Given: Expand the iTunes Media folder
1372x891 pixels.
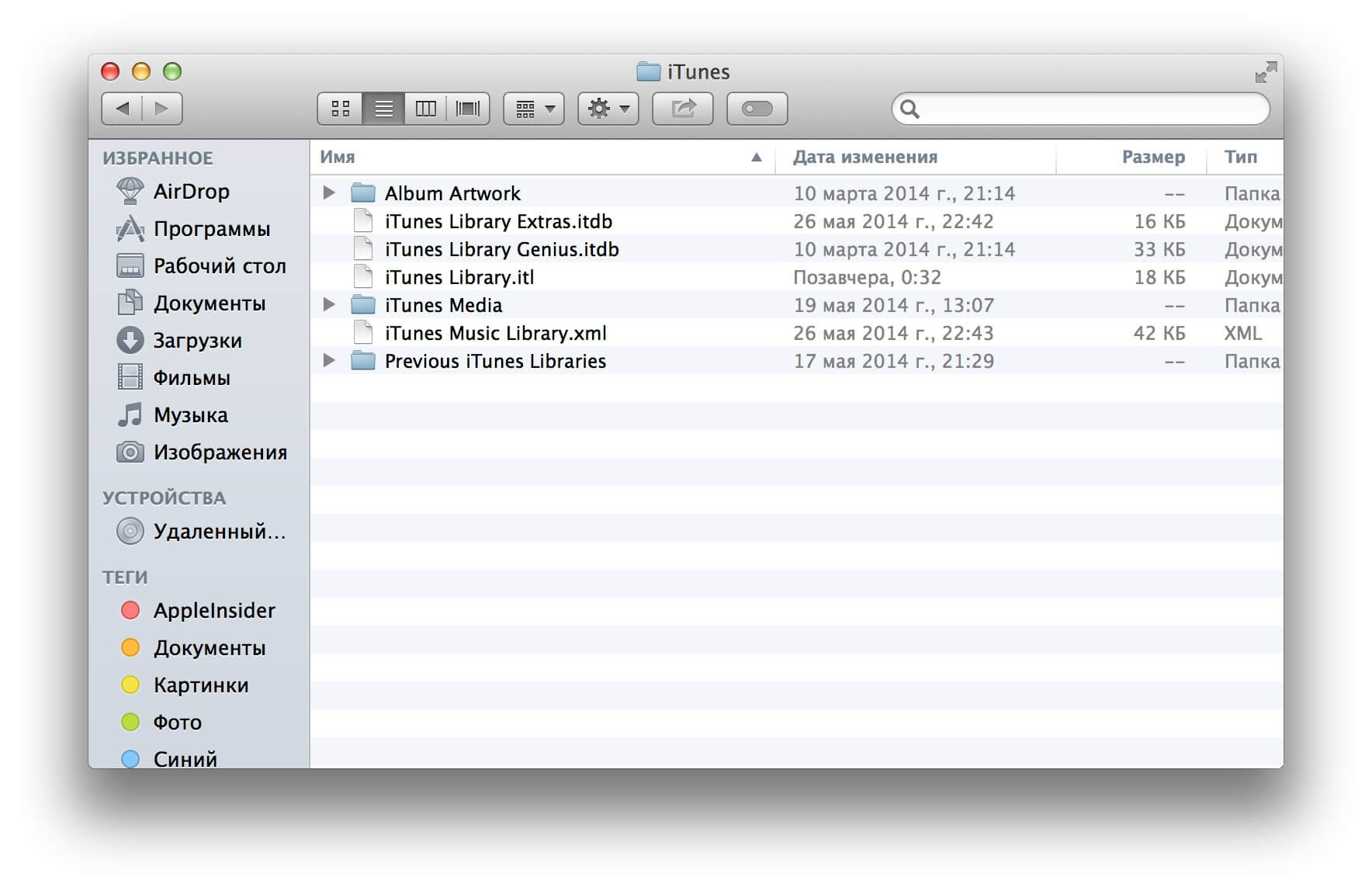Looking at the screenshot, I should tap(329, 304).
